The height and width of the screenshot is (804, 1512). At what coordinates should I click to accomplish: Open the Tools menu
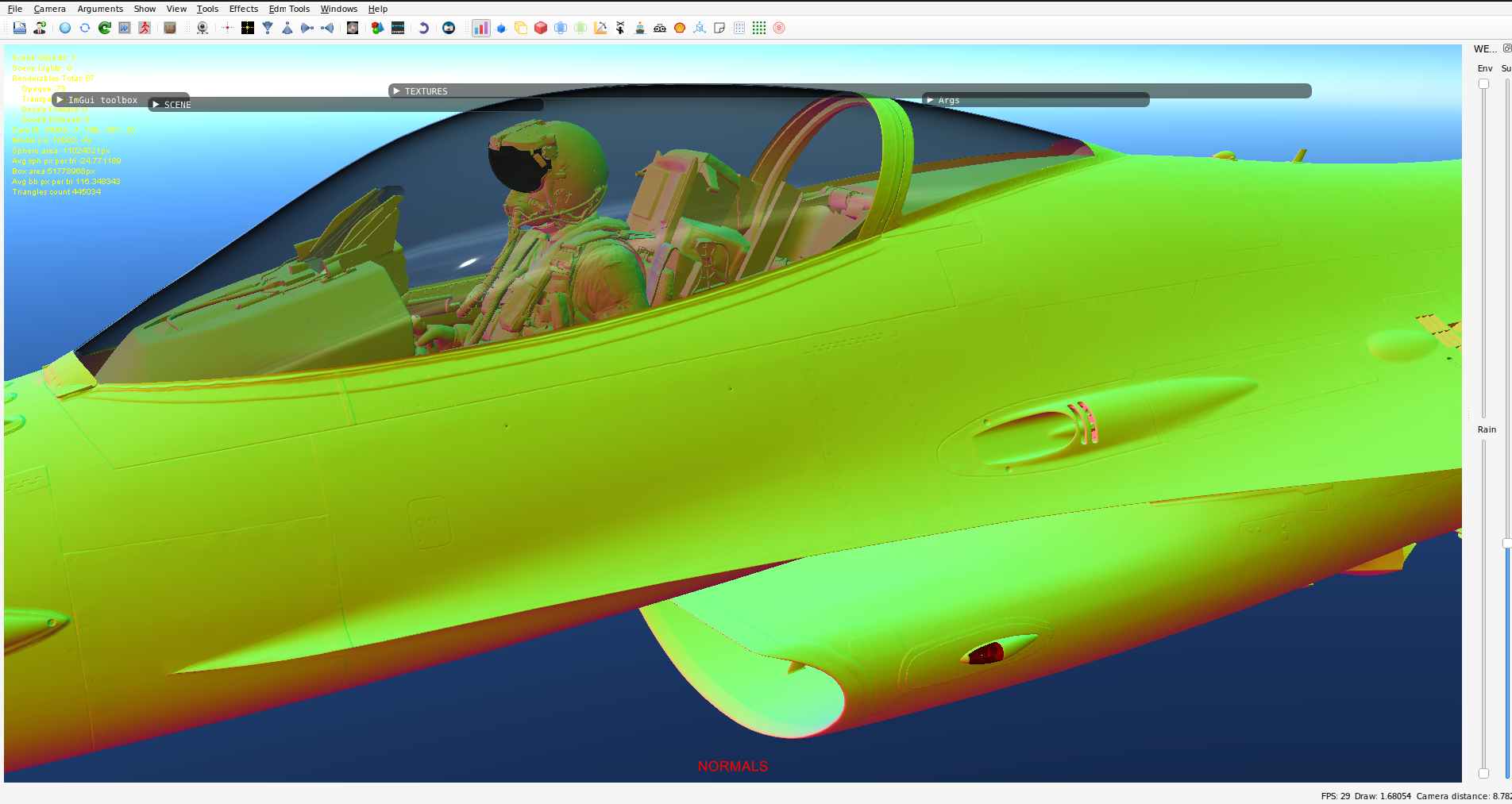coord(207,9)
